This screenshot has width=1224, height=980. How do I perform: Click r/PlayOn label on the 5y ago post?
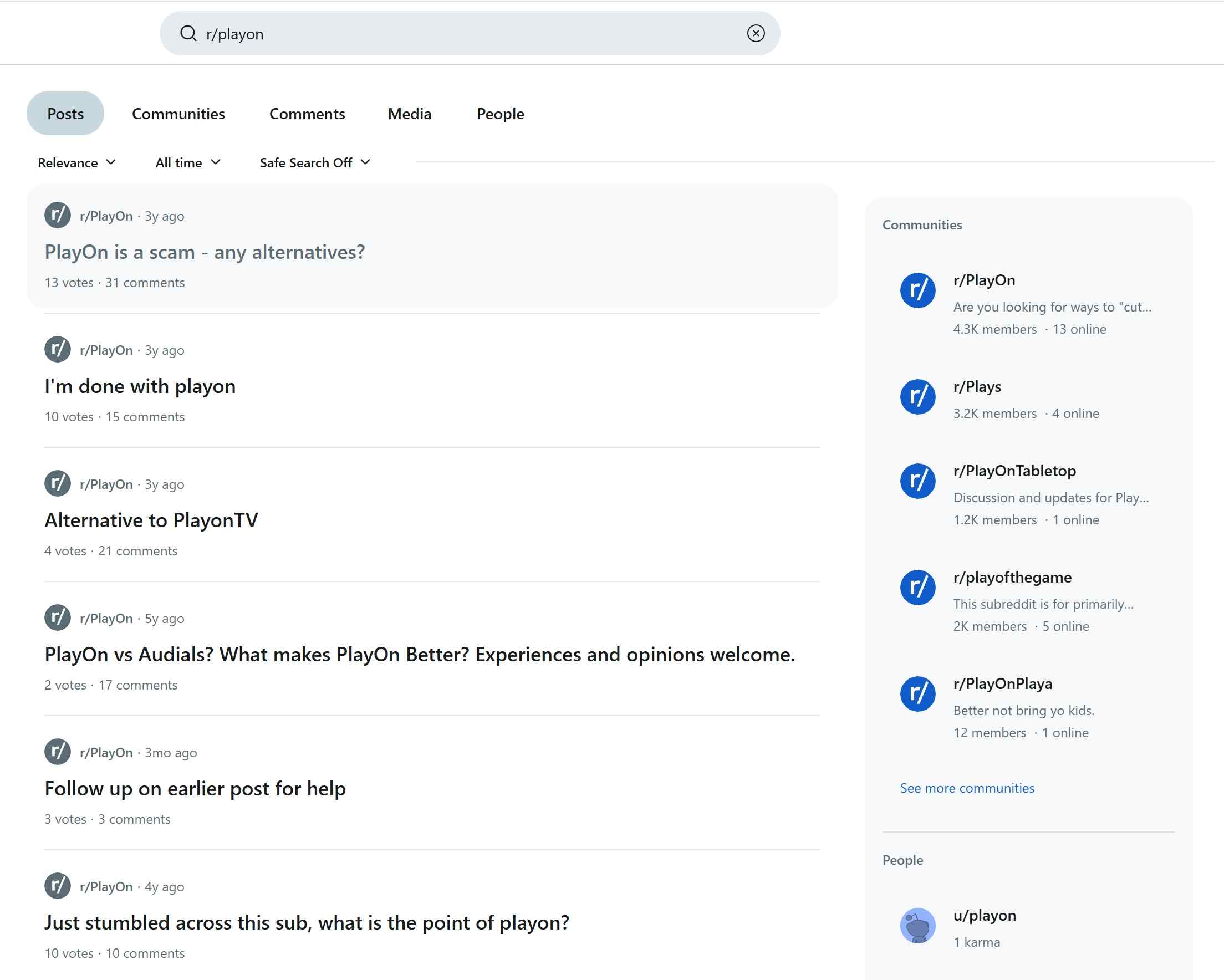point(106,618)
